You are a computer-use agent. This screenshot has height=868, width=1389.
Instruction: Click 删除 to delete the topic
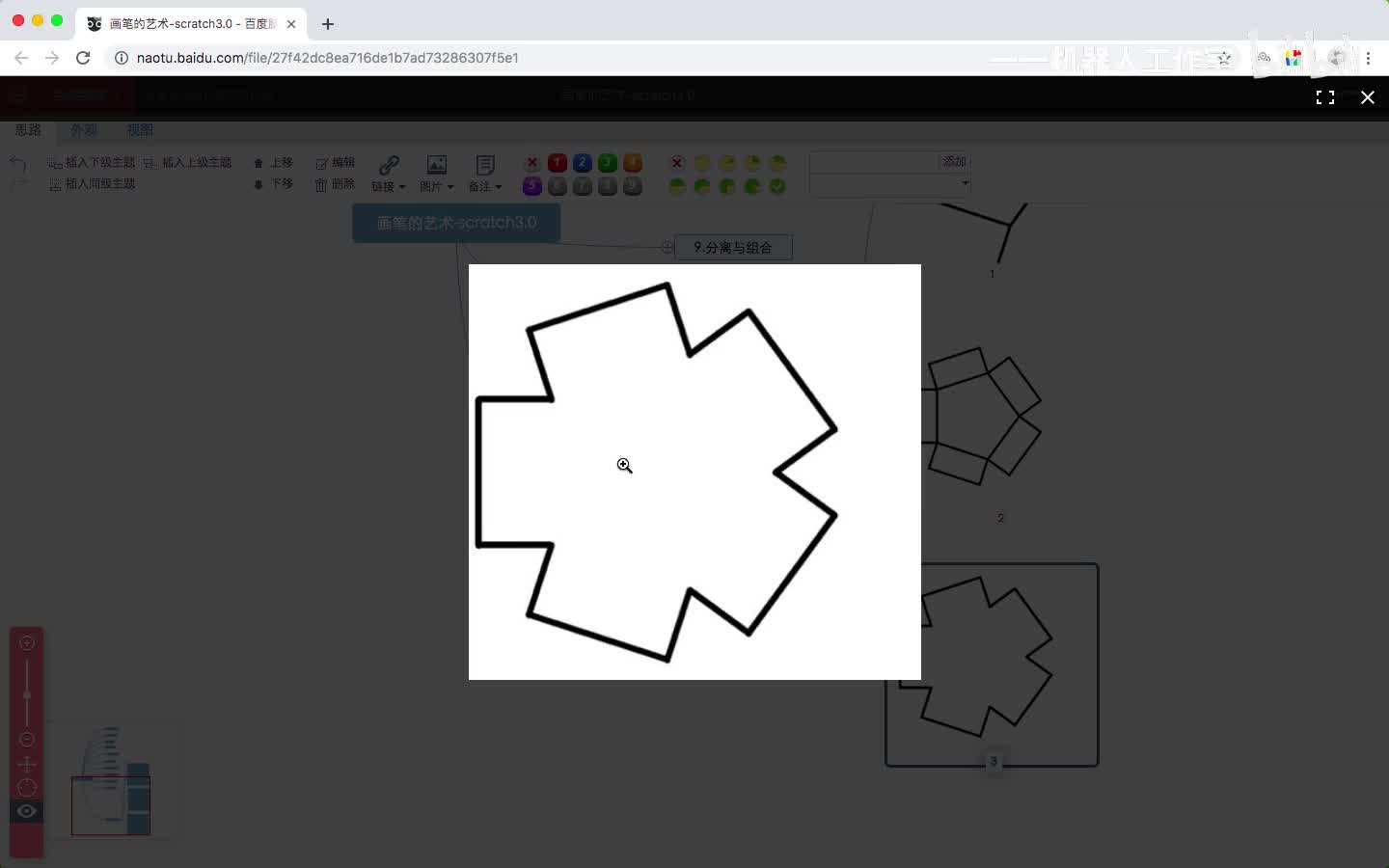coord(336,183)
